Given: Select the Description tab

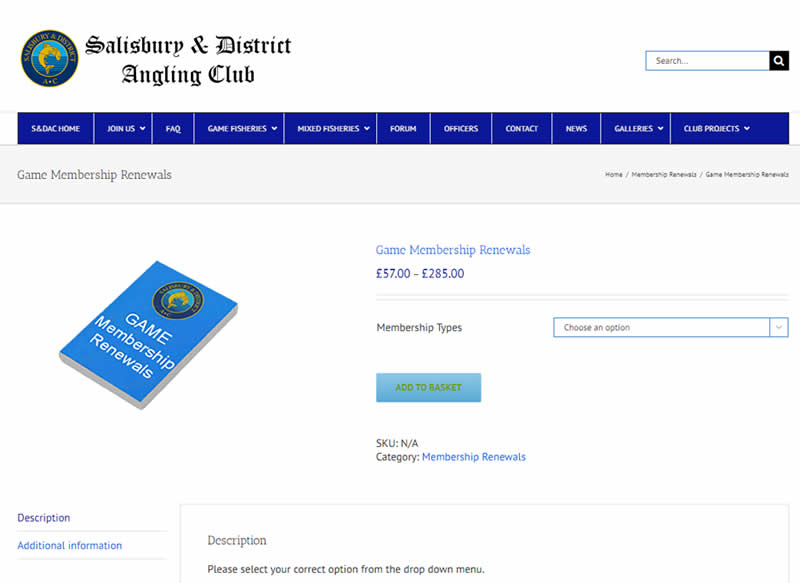Looking at the screenshot, I should tap(44, 518).
